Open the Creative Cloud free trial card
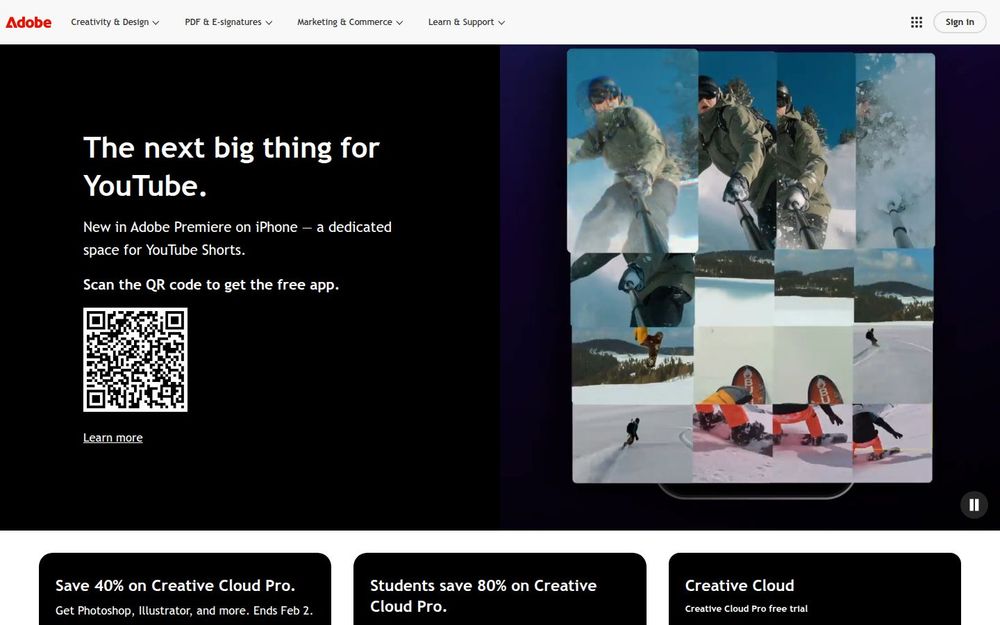Screen dimensions: 1000x625 click(x=814, y=589)
